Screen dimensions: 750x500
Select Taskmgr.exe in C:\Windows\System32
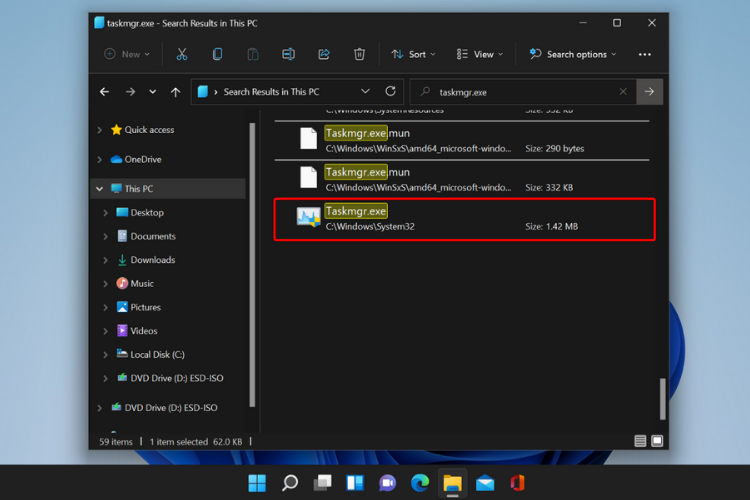coord(464,219)
